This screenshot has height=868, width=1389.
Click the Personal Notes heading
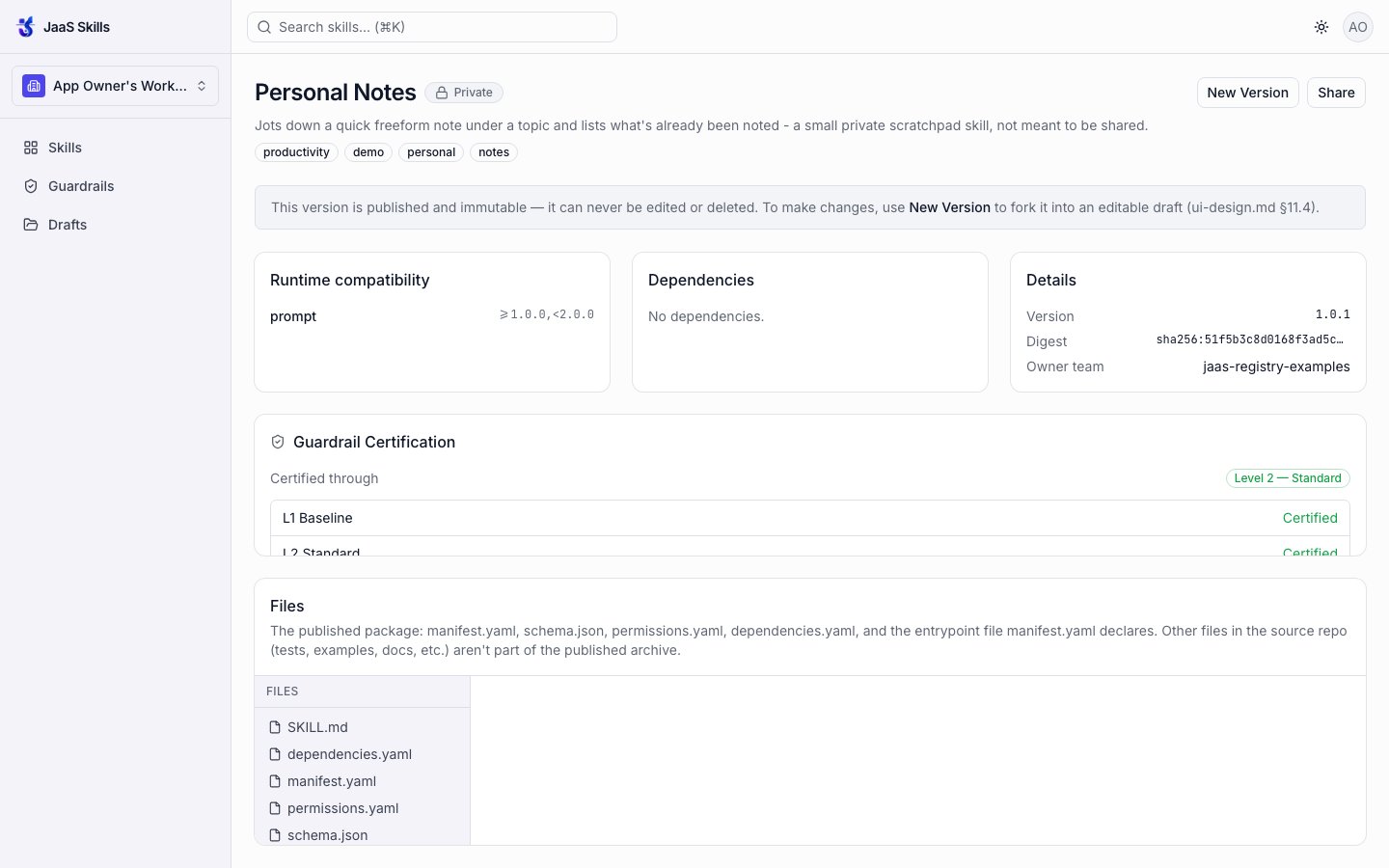pyautogui.click(x=336, y=93)
